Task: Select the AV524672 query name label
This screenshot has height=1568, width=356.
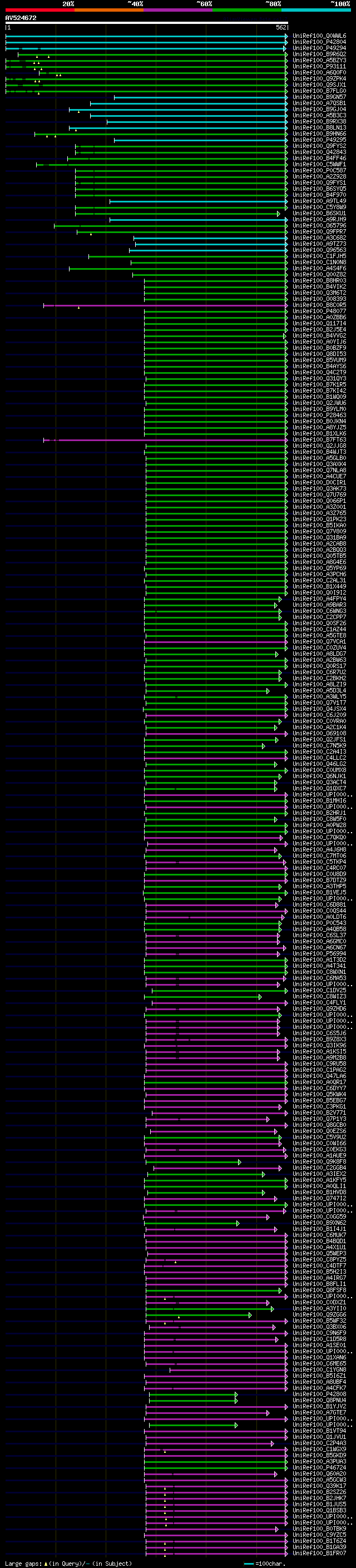Action: (21, 18)
